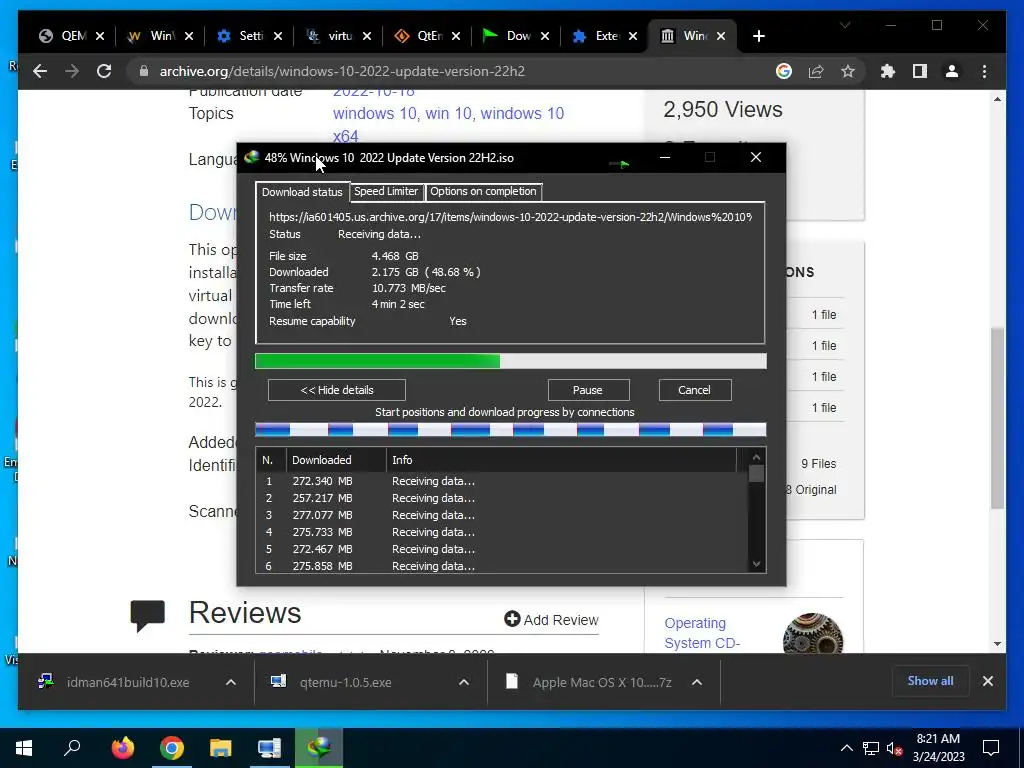Click the speech bubble reviews icon

click(x=148, y=615)
